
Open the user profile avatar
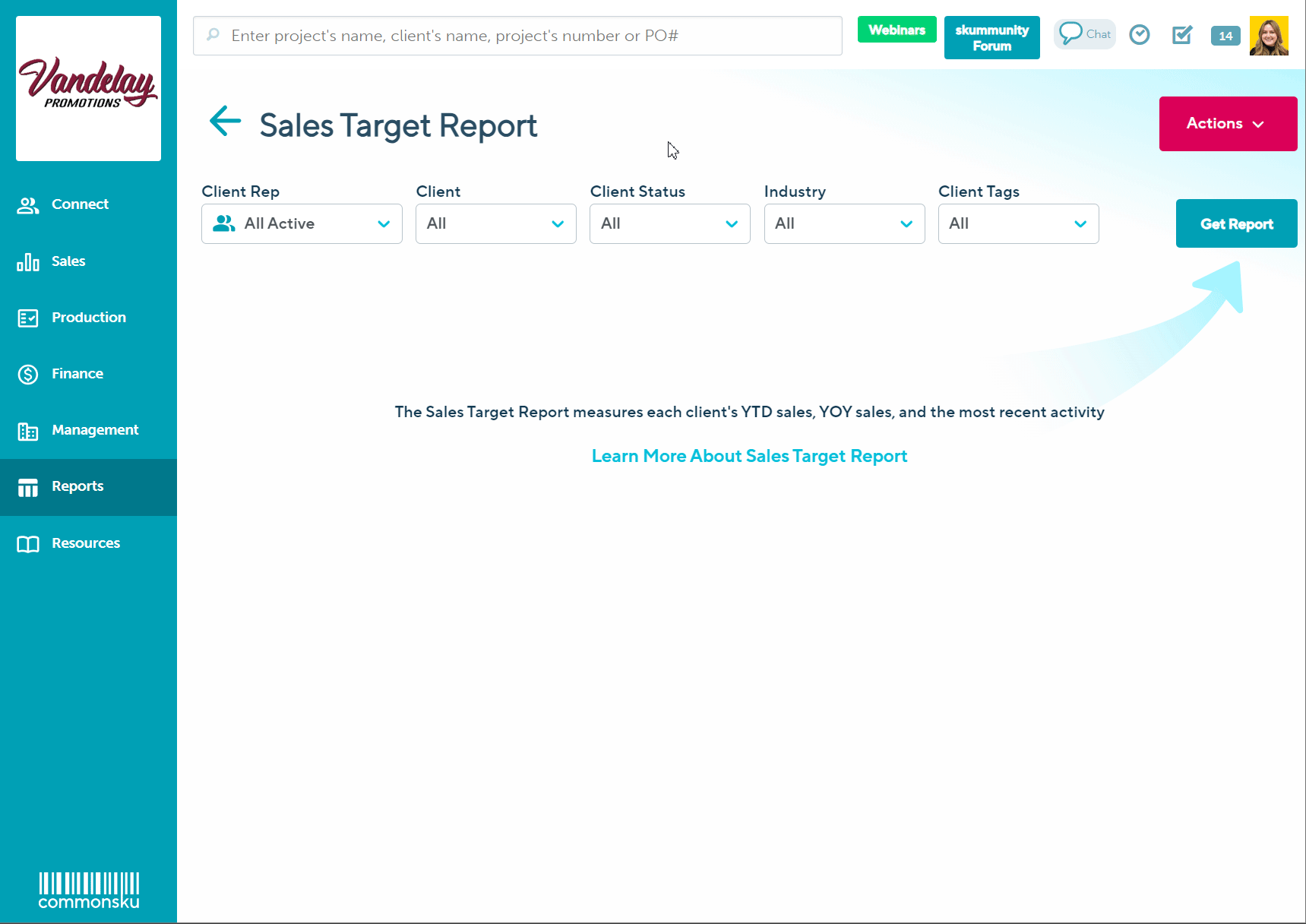click(1268, 36)
